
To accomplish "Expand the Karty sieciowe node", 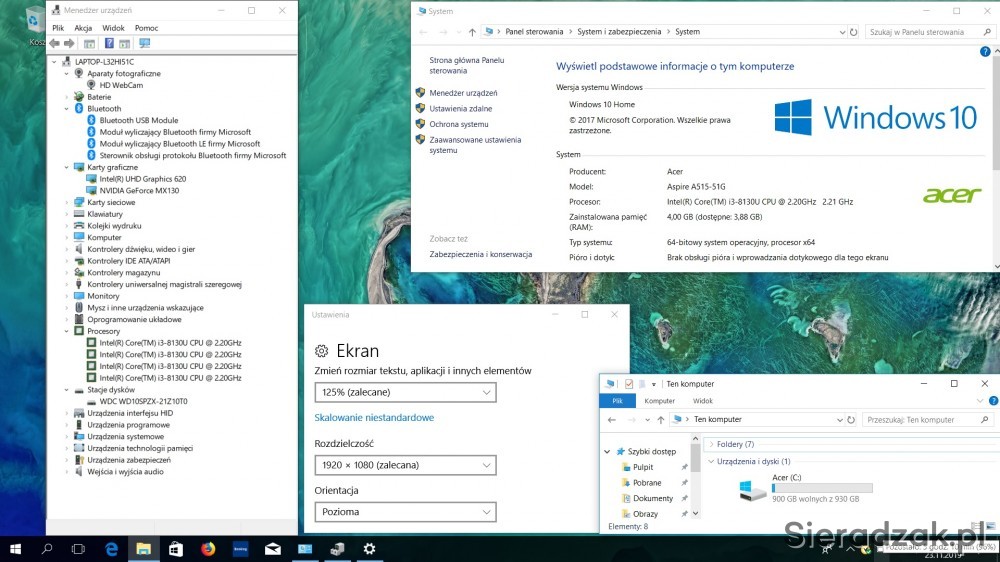I will (x=67, y=202).
